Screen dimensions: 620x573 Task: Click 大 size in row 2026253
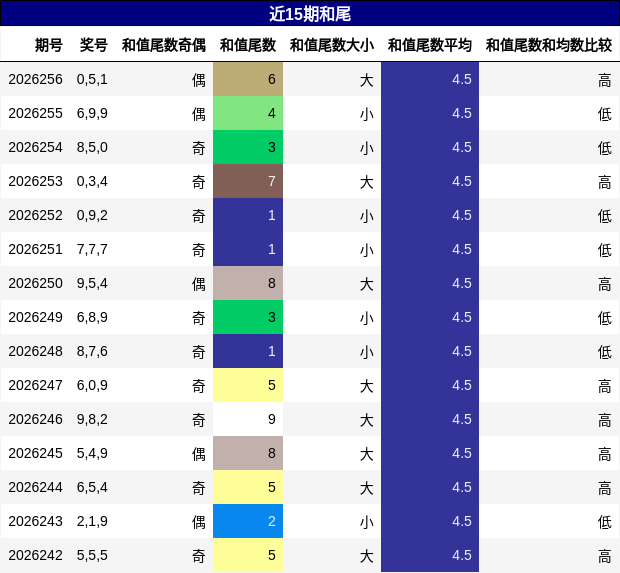coord(367,182)
